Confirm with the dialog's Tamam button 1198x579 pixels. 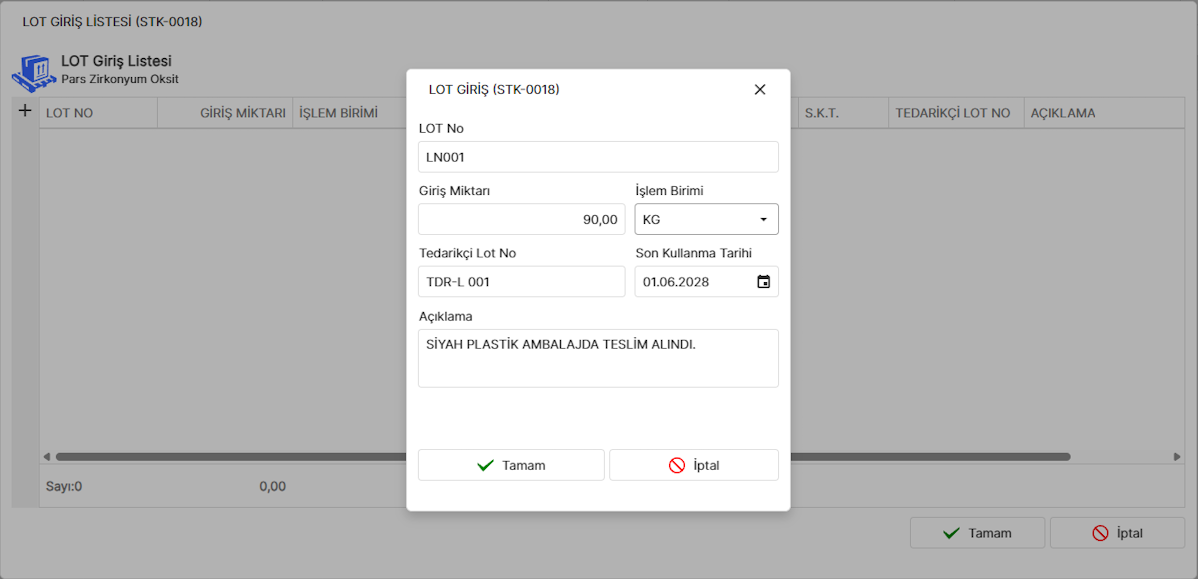coord(511,465)
